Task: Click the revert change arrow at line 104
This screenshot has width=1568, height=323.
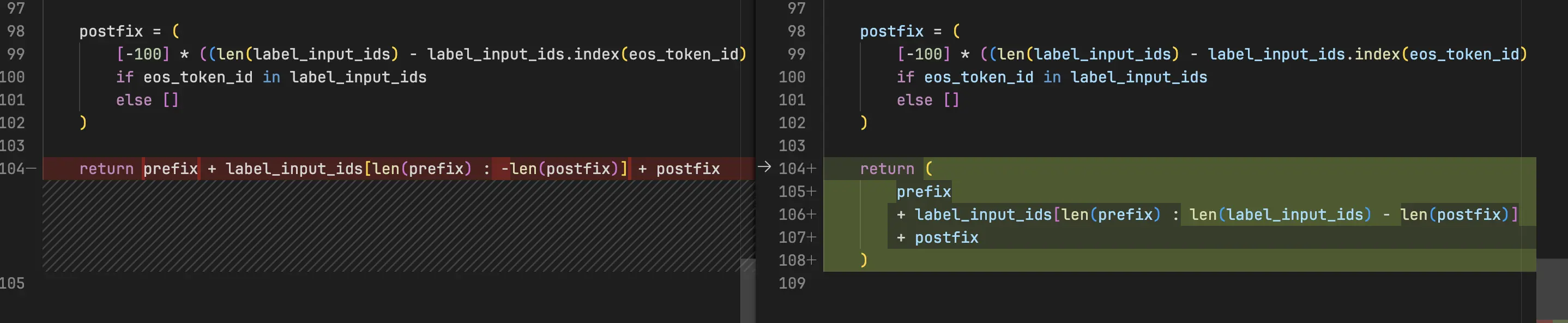Action: pos(764,167)
